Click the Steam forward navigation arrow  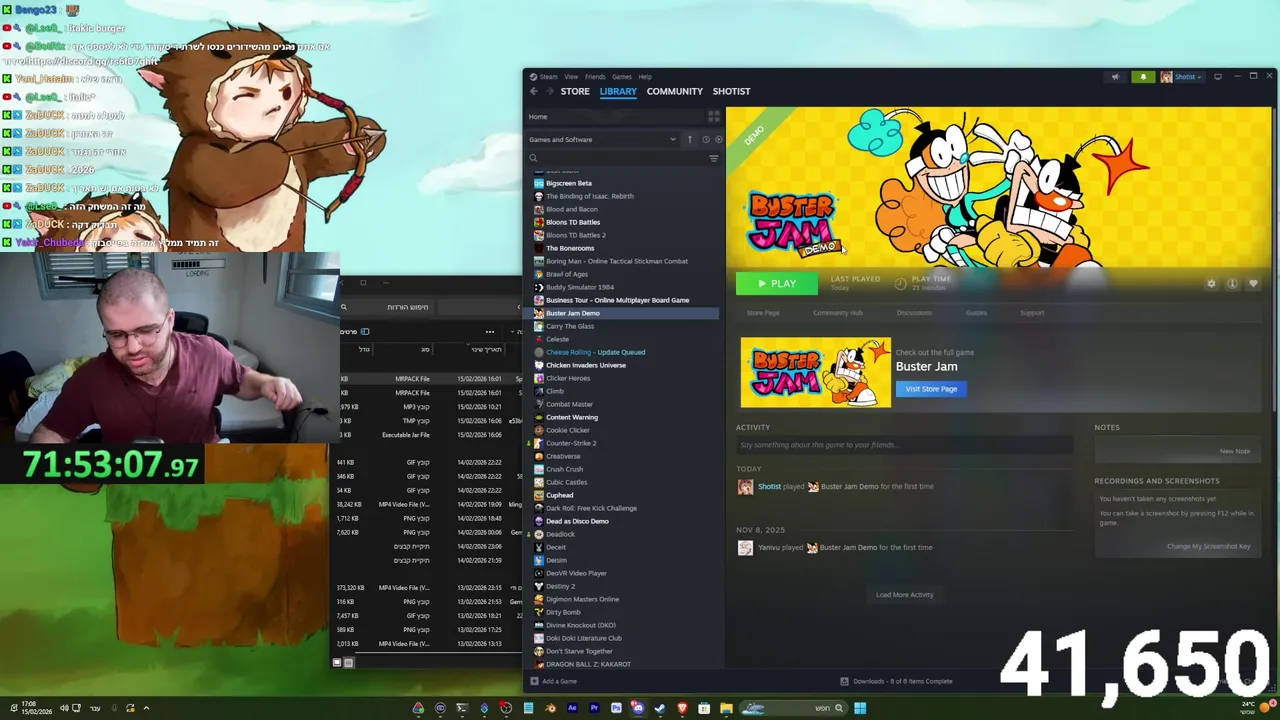548,91
